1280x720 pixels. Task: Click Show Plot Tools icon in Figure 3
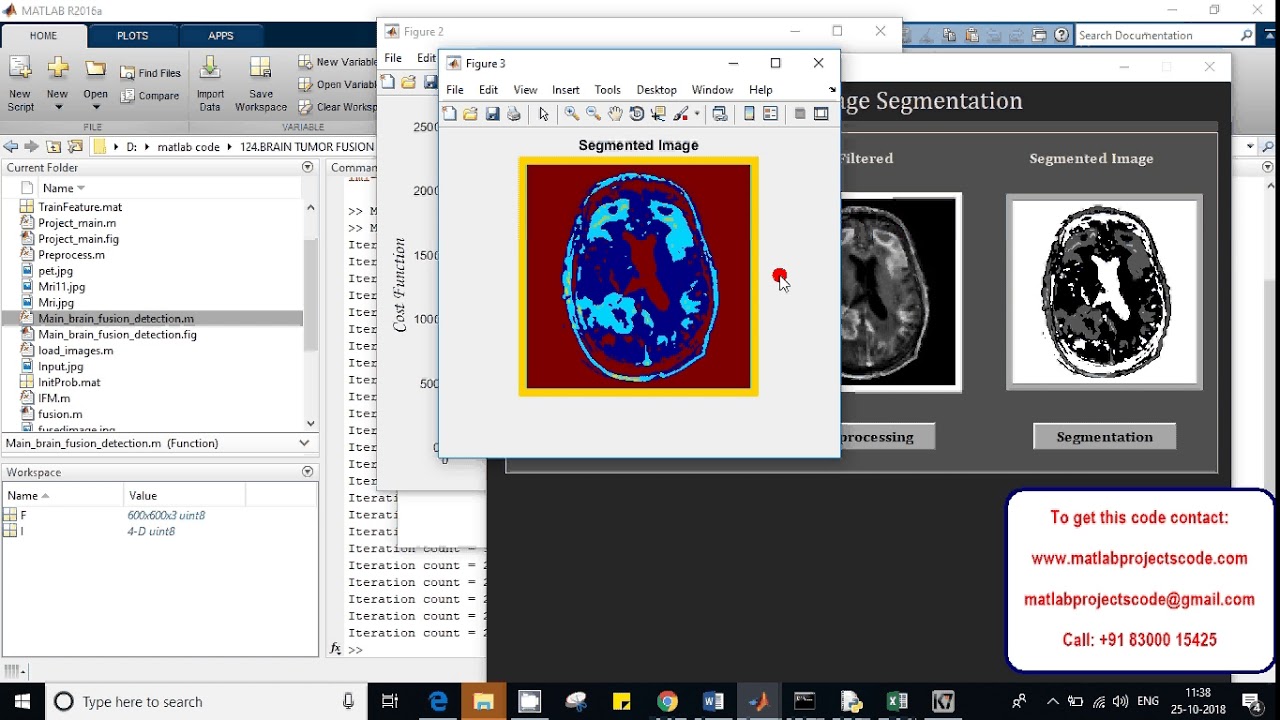click(x=821, y=114)
